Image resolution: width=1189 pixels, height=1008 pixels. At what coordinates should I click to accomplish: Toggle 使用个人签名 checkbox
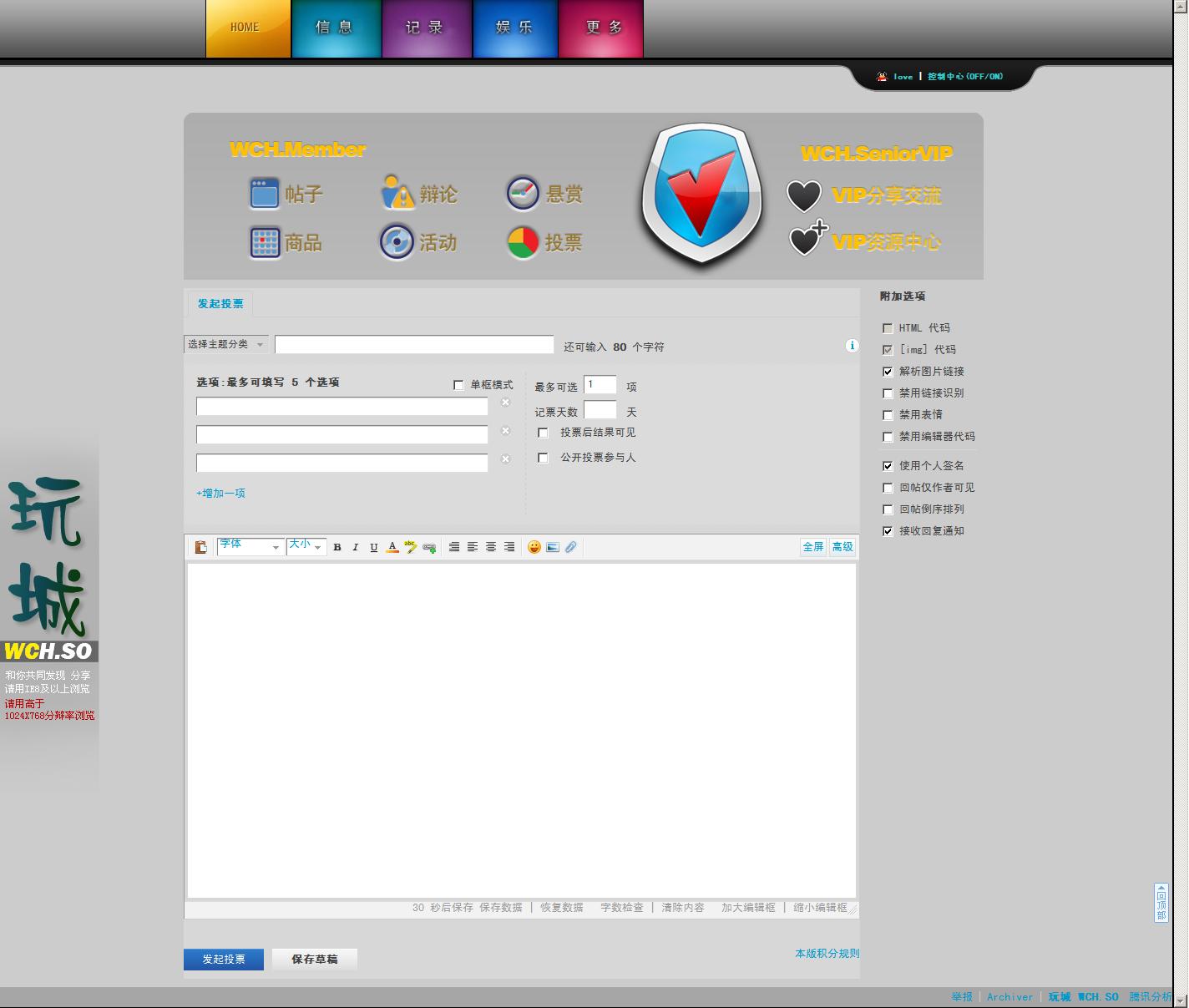click(x=888, y=466)
